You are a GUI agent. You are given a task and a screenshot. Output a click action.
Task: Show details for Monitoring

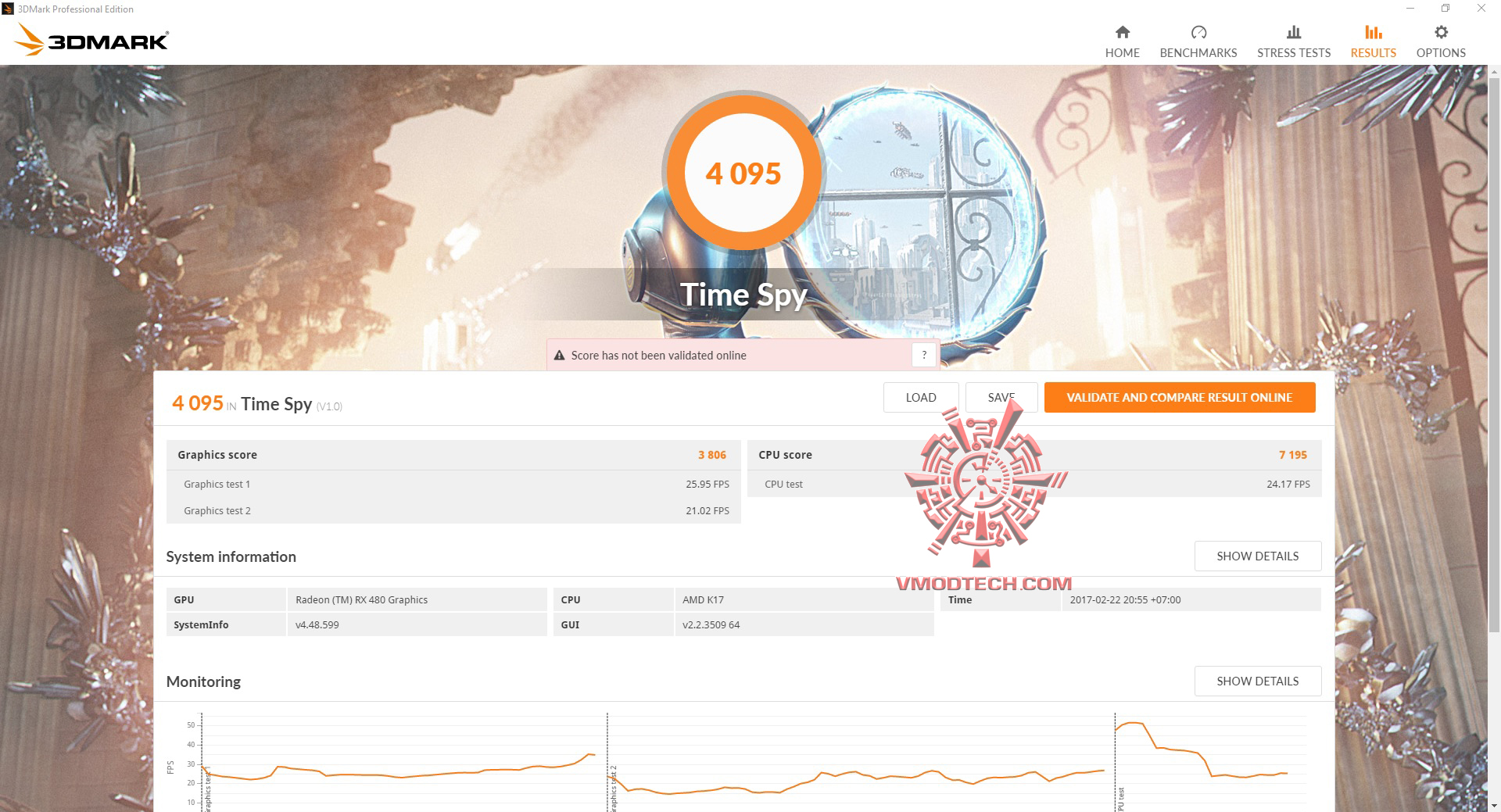1257,681
